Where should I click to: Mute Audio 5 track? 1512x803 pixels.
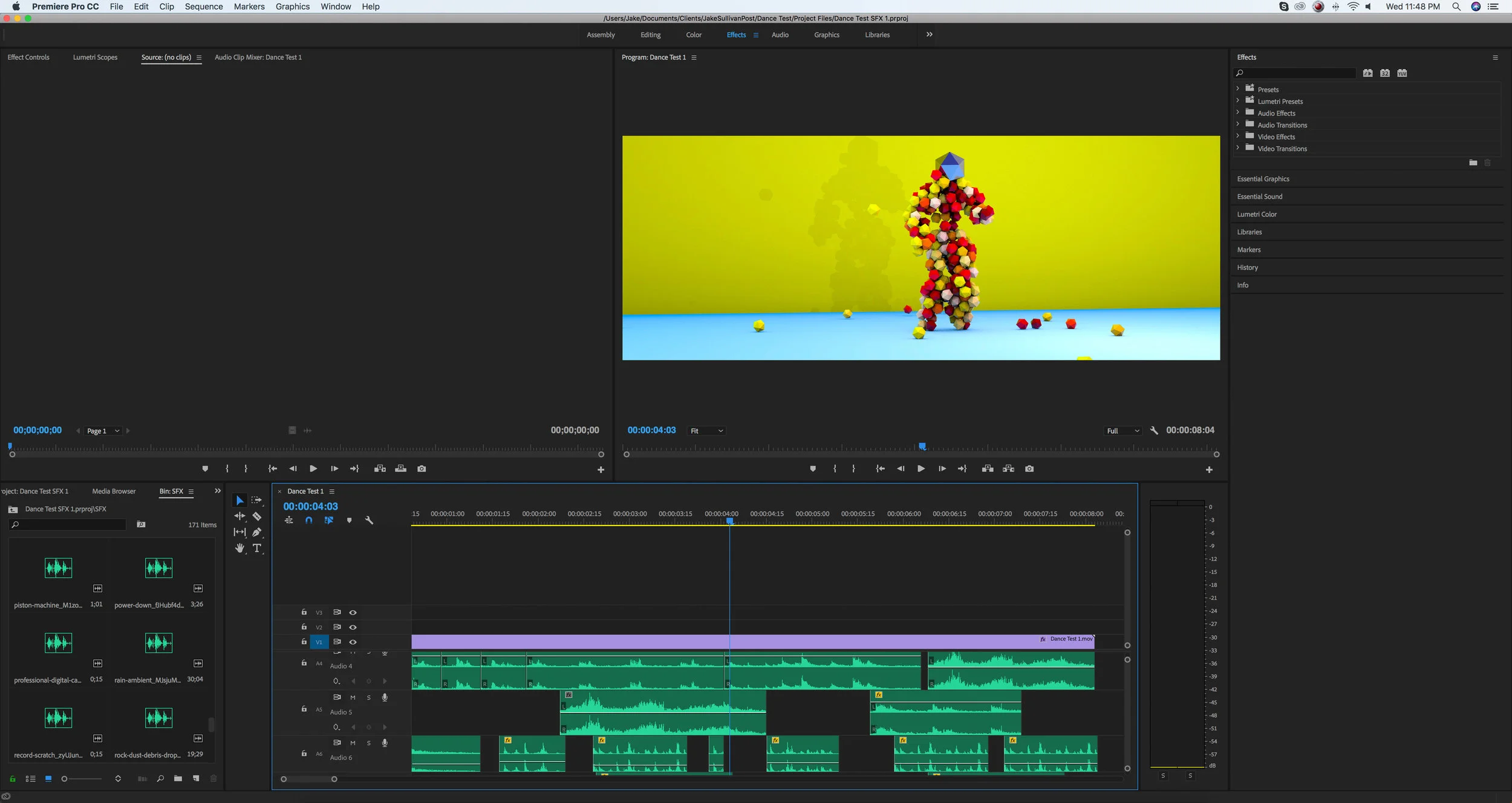[x=353, y=698]
